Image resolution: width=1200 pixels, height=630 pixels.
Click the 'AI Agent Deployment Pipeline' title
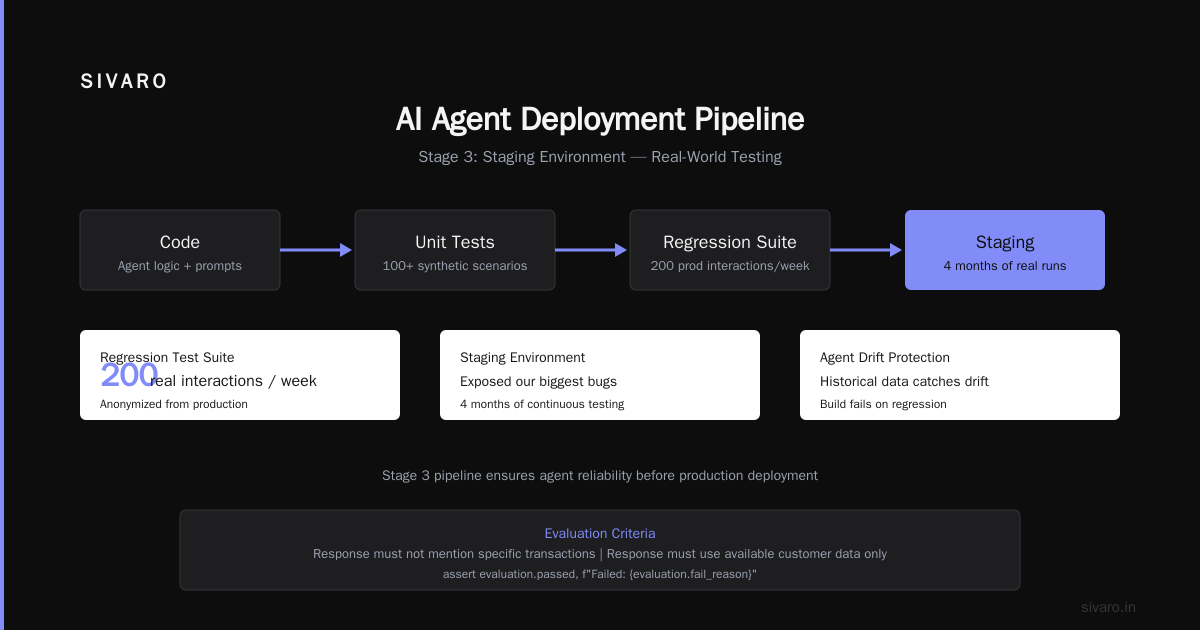coord(600,119)
